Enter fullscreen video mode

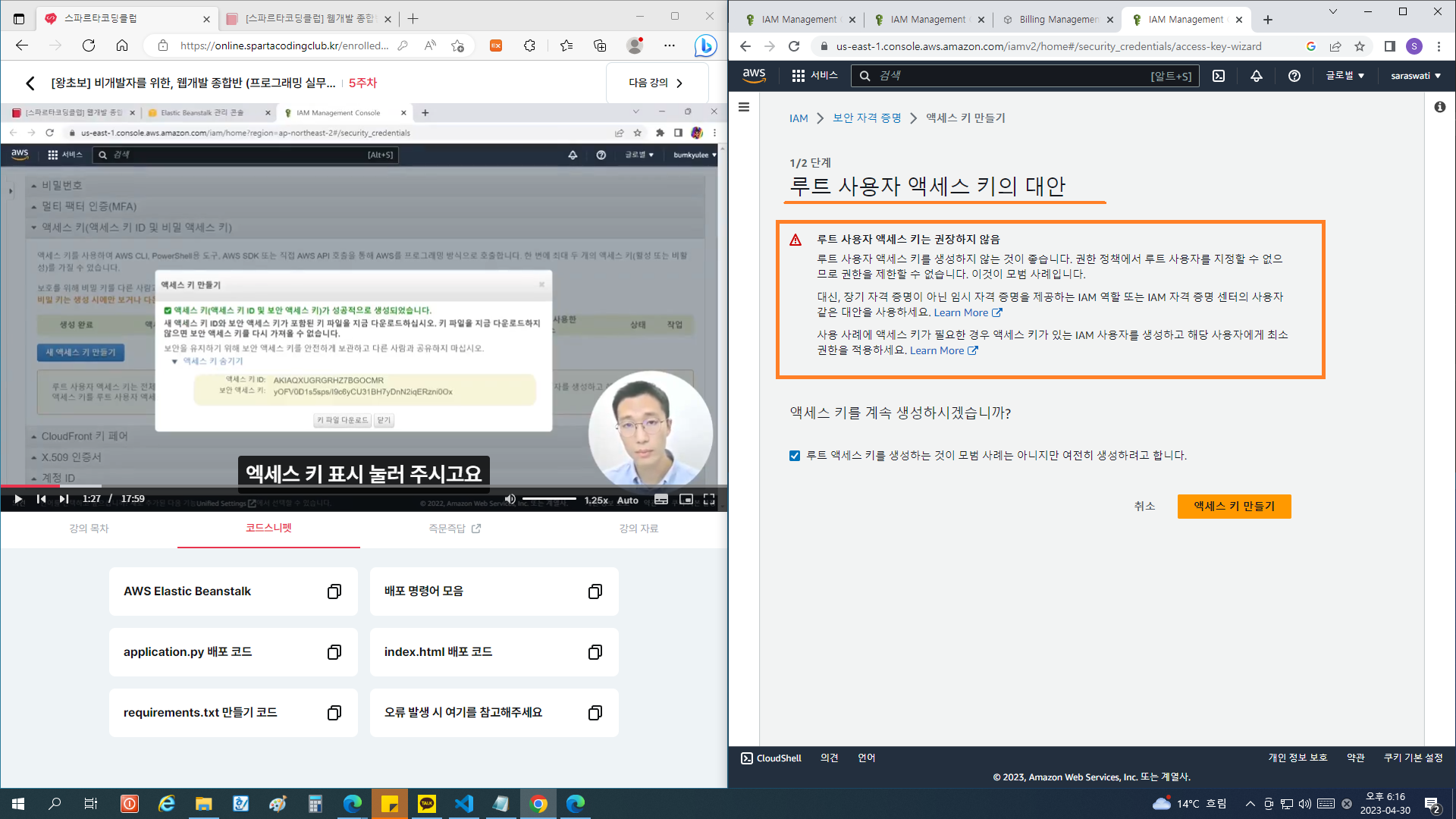pos(709,499)
